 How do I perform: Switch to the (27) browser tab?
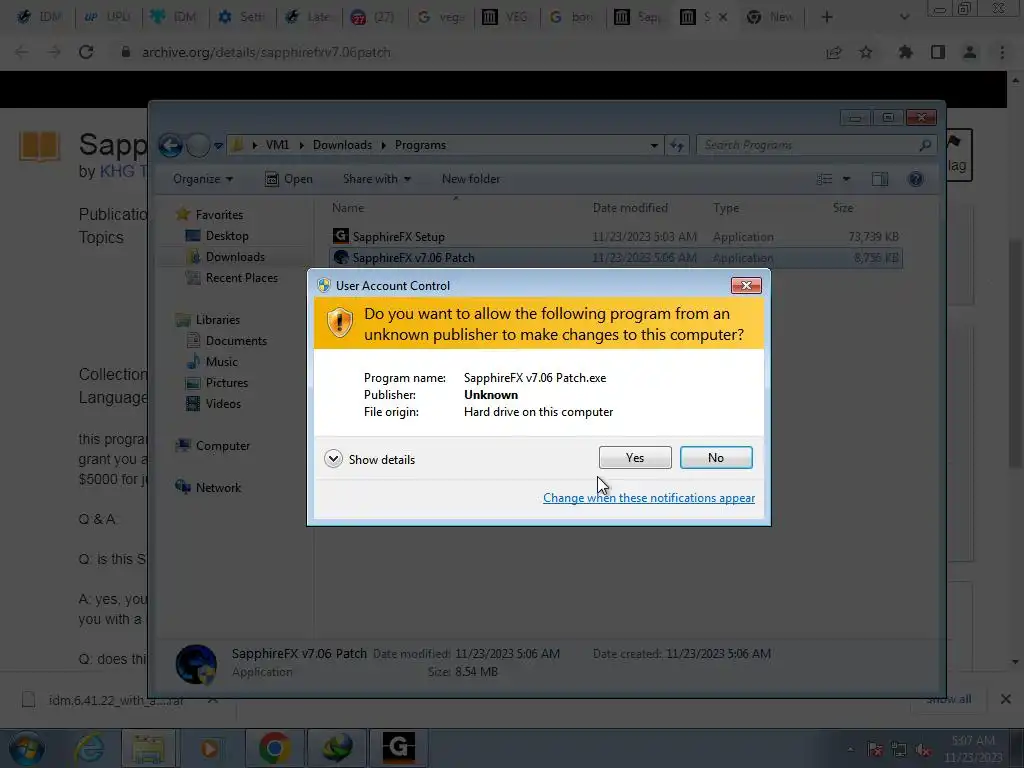[374, 17]
